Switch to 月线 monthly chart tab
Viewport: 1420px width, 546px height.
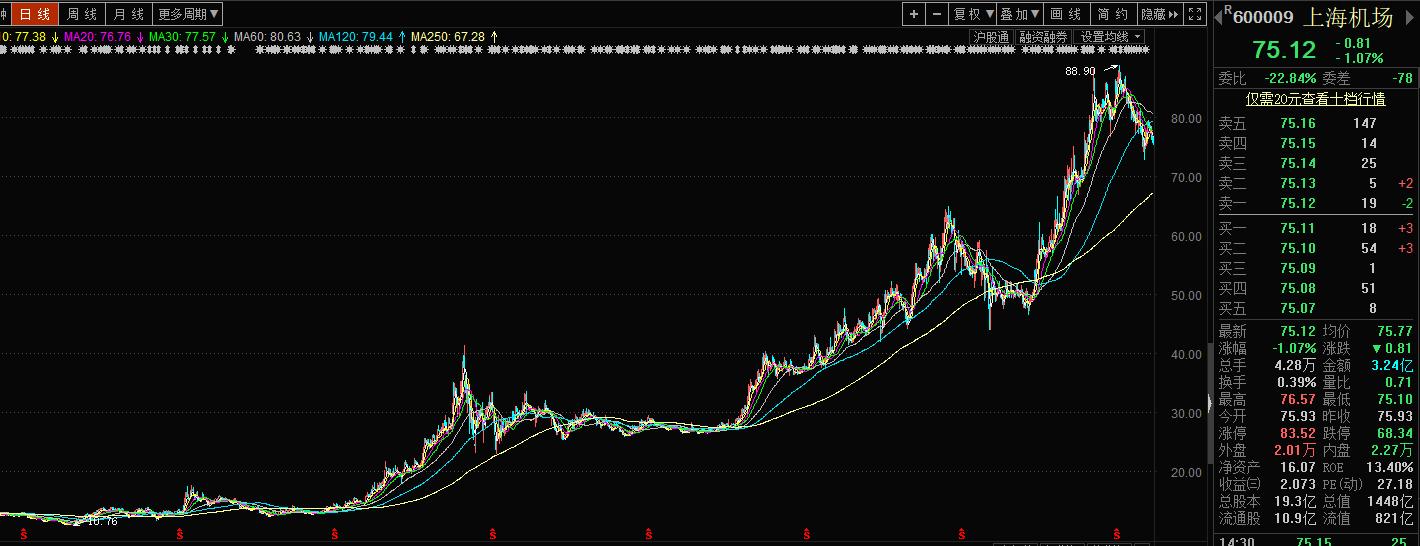(129, 14)
